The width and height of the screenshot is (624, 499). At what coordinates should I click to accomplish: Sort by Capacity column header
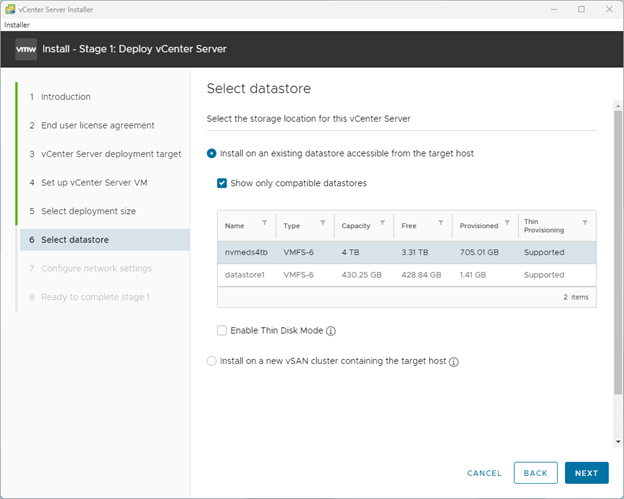point(356,226)
